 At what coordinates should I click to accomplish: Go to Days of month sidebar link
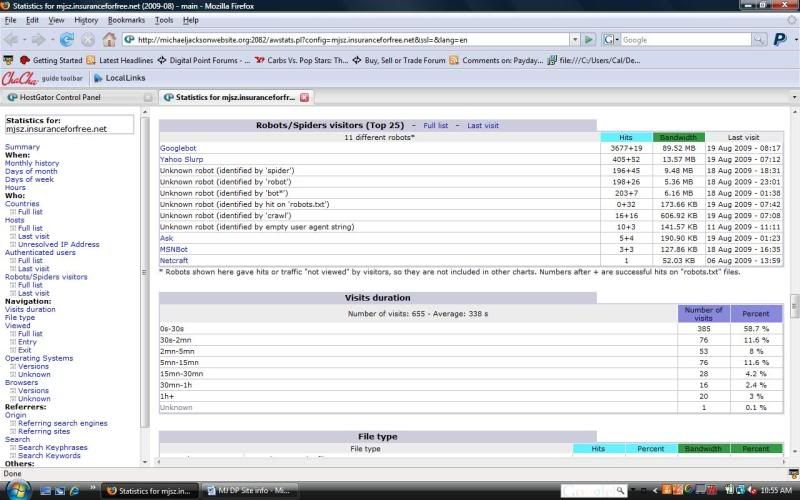tap(31, 171)
